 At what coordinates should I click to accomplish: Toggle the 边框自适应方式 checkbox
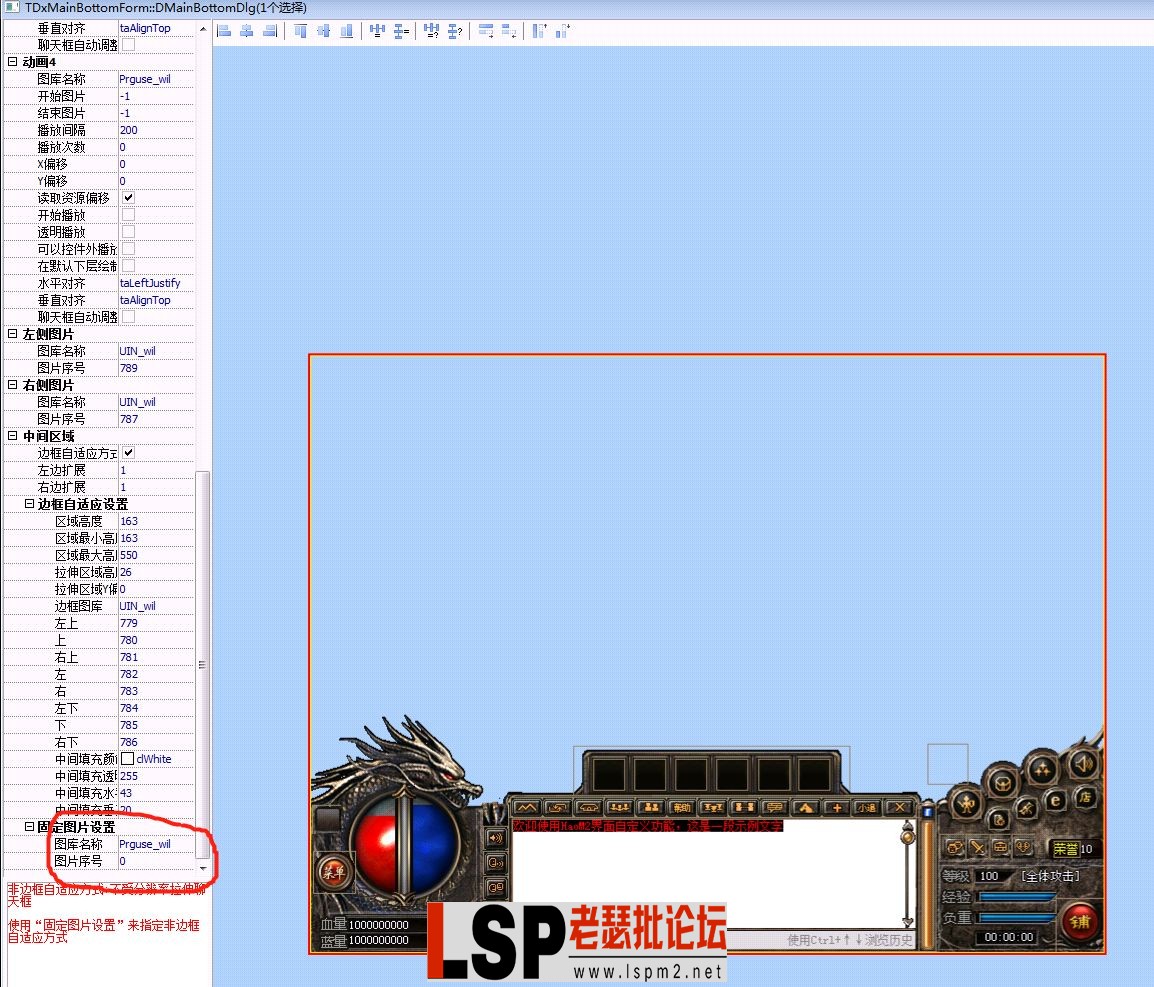tap(128, 453)
